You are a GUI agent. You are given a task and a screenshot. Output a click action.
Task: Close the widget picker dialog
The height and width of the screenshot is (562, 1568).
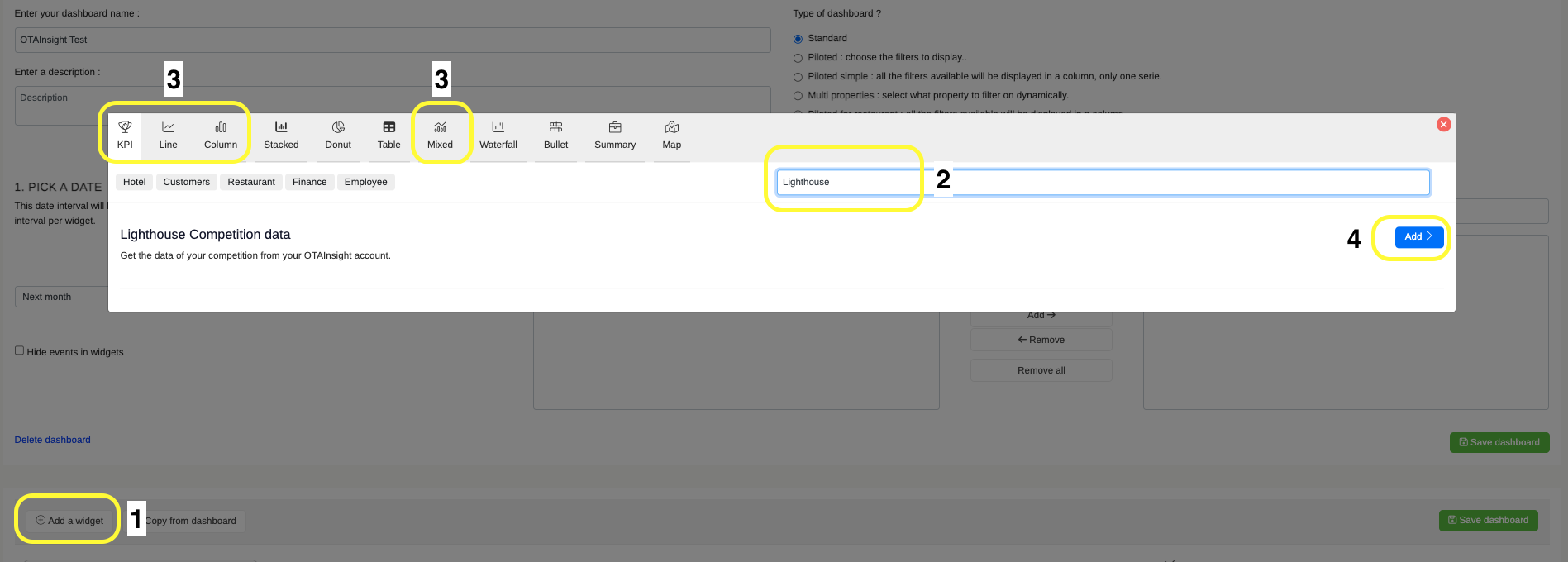[x=1443, y=125]
